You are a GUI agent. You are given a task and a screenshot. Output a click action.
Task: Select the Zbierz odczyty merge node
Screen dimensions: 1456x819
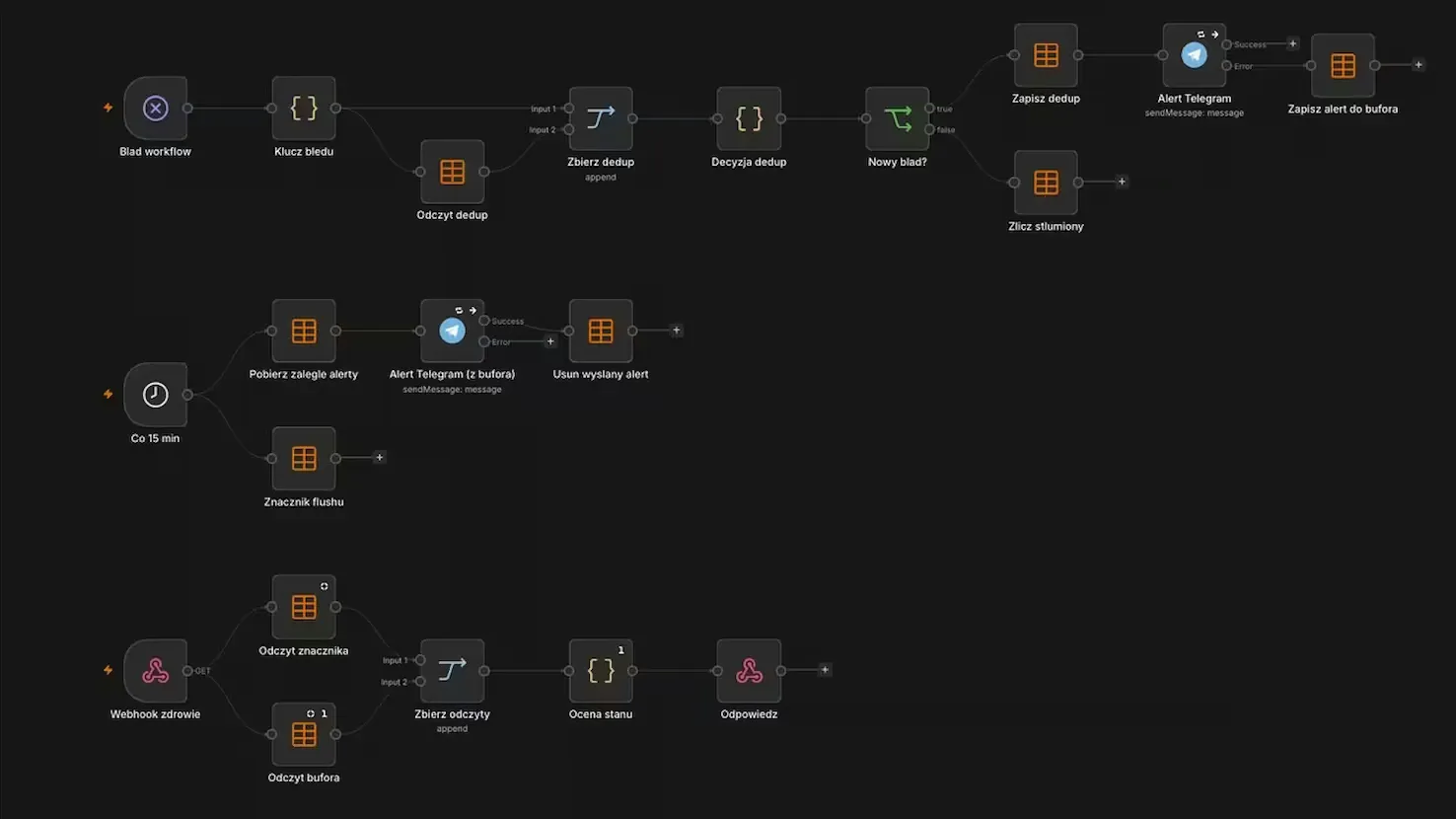pyautogui.click(x=452, y=671)
